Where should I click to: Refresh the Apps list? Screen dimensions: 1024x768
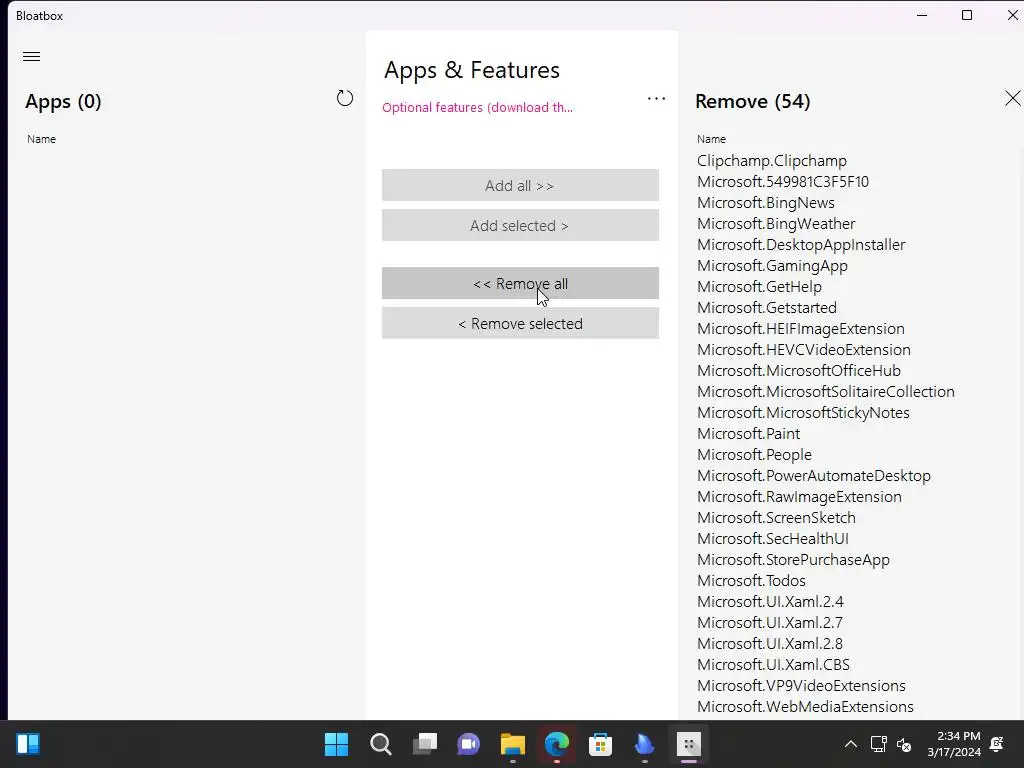click(x=345, y=98)
